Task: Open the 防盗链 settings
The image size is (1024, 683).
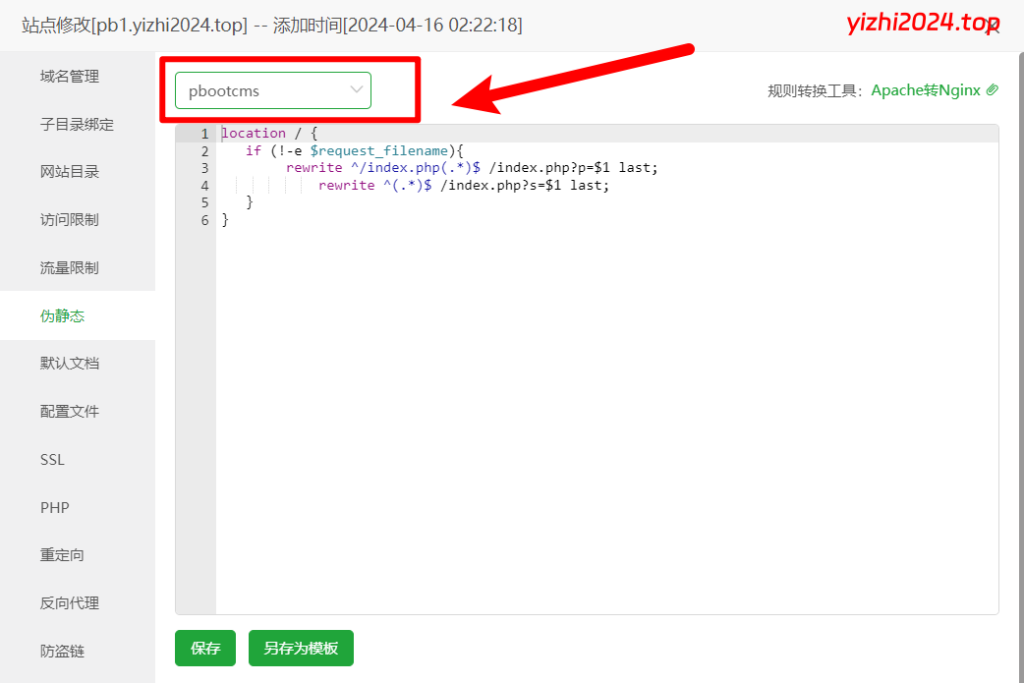Action: click(63, 651)
